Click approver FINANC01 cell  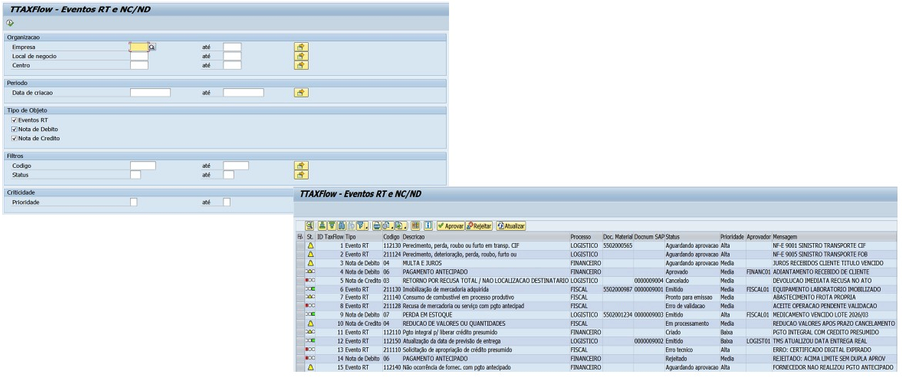pos(758,271)
